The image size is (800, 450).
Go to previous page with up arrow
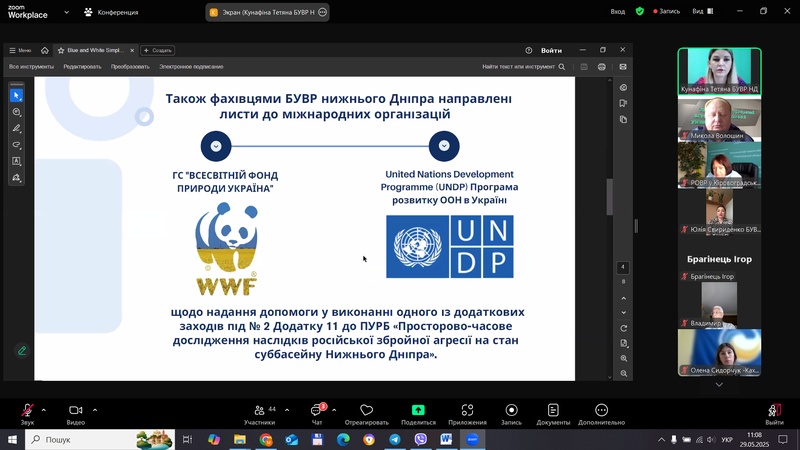click(x=623, y=298)
